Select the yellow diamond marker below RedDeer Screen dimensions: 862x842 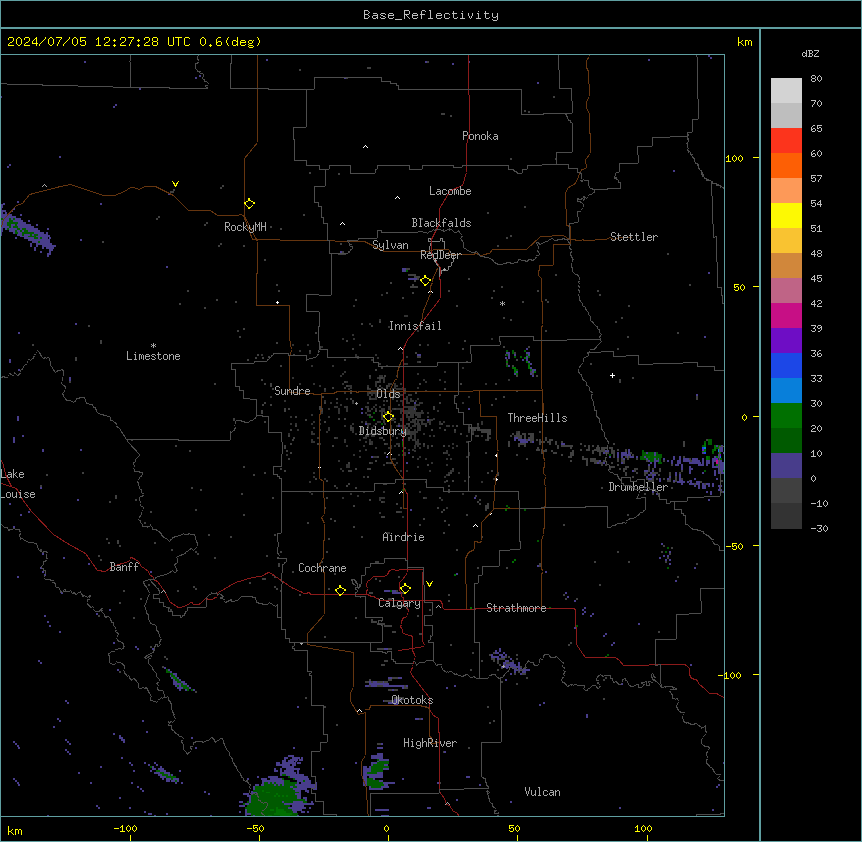(x=426, y=281)
